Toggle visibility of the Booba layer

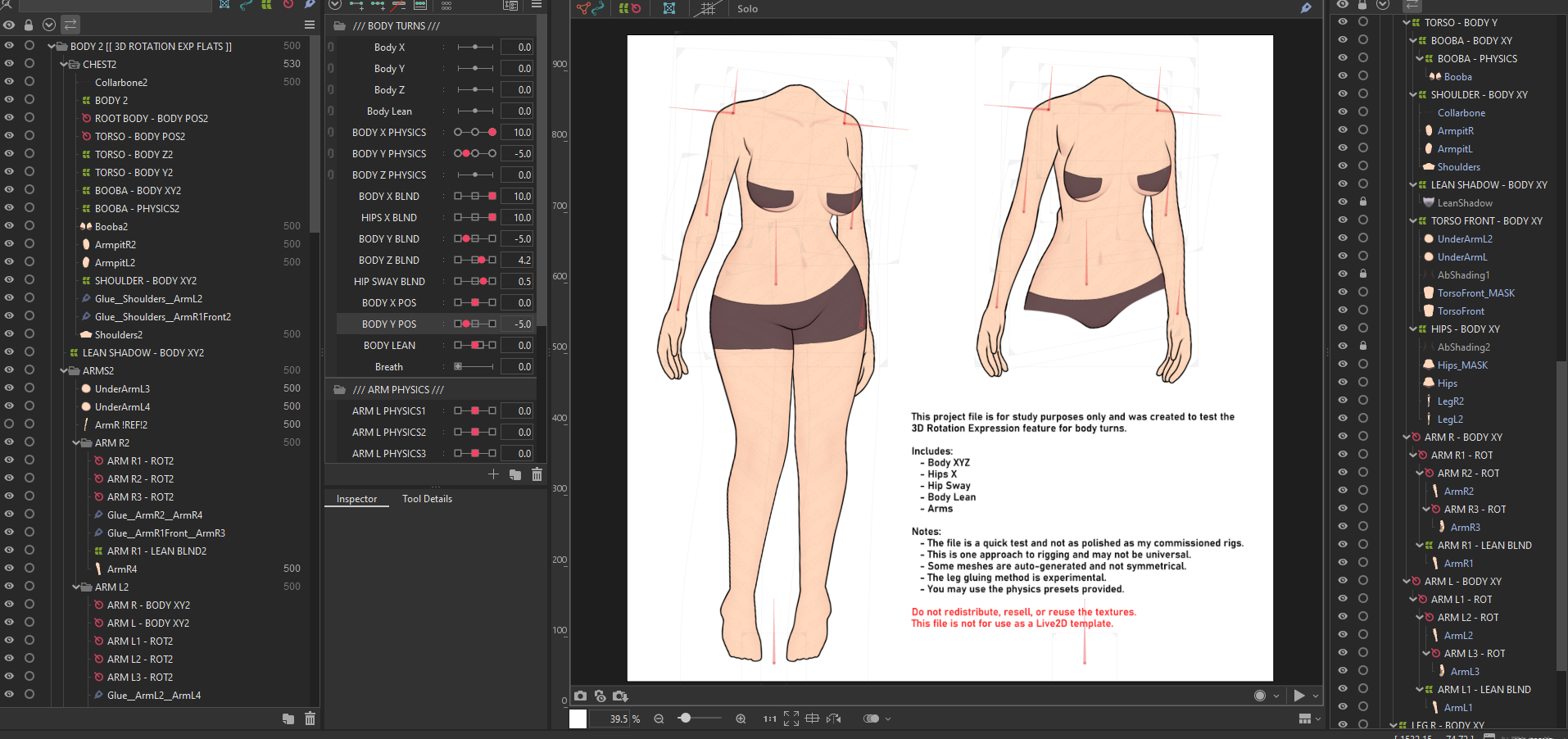tap(1343, 76)
